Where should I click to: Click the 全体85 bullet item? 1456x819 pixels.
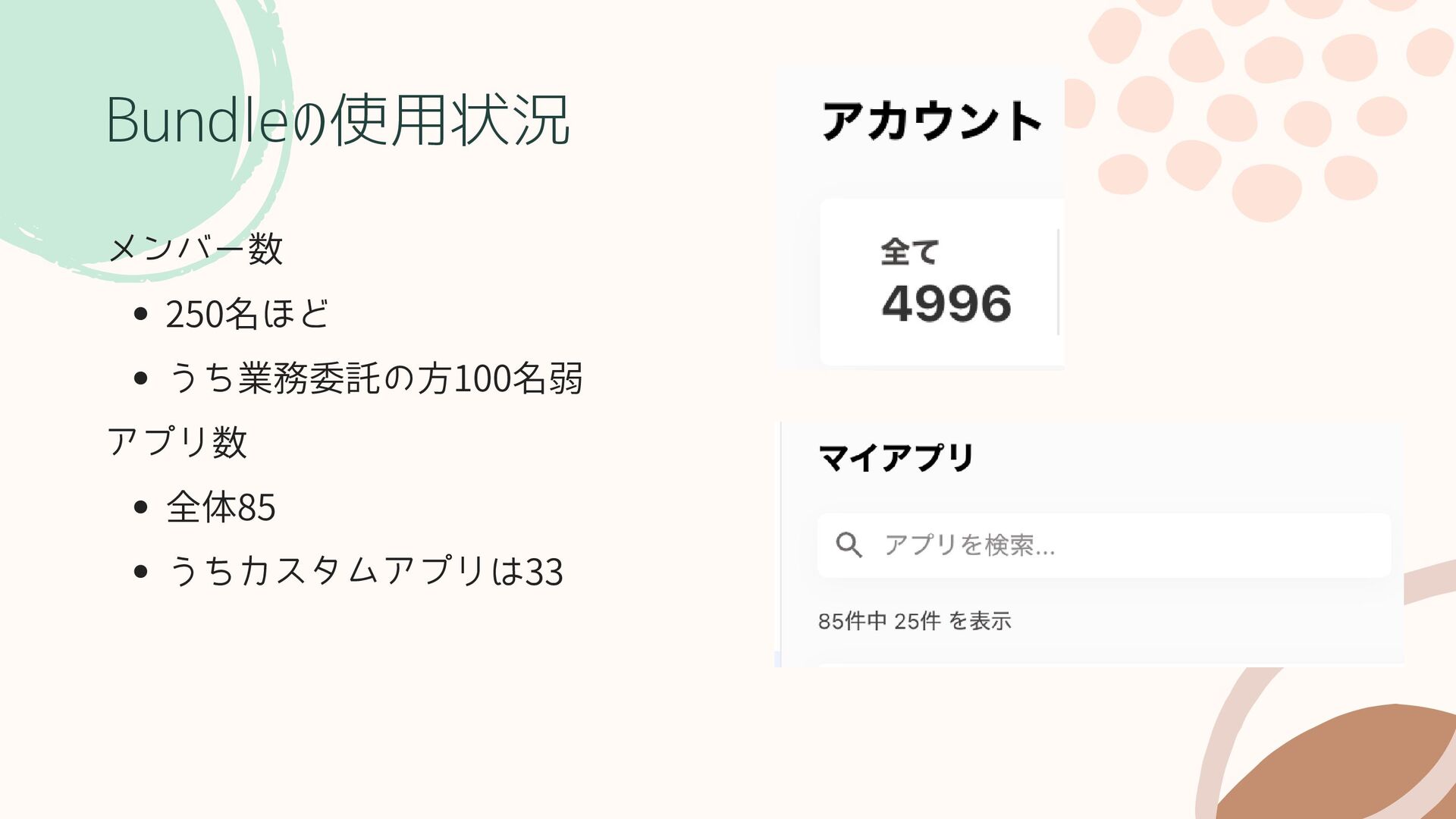point(221,507)
